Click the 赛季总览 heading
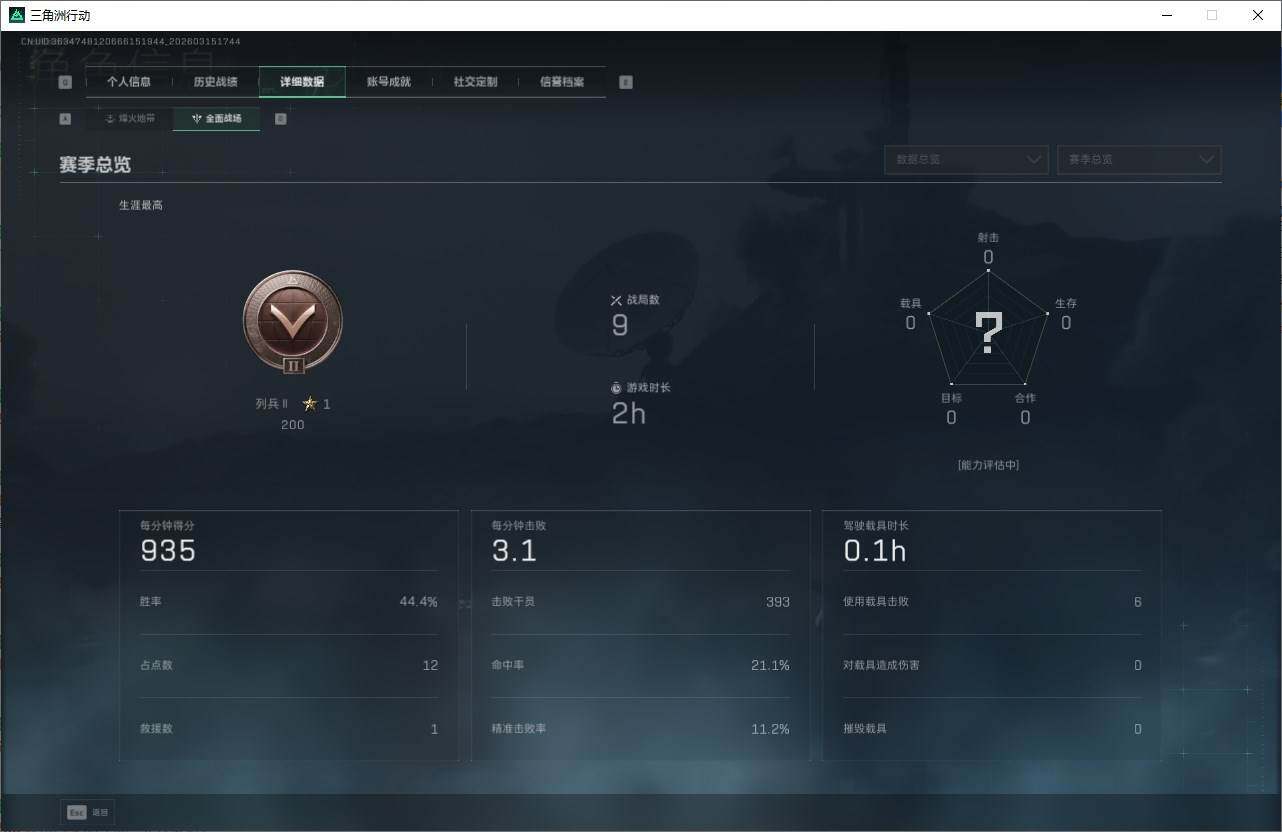Screen dimensions: 1282x832 click(95, 164)
